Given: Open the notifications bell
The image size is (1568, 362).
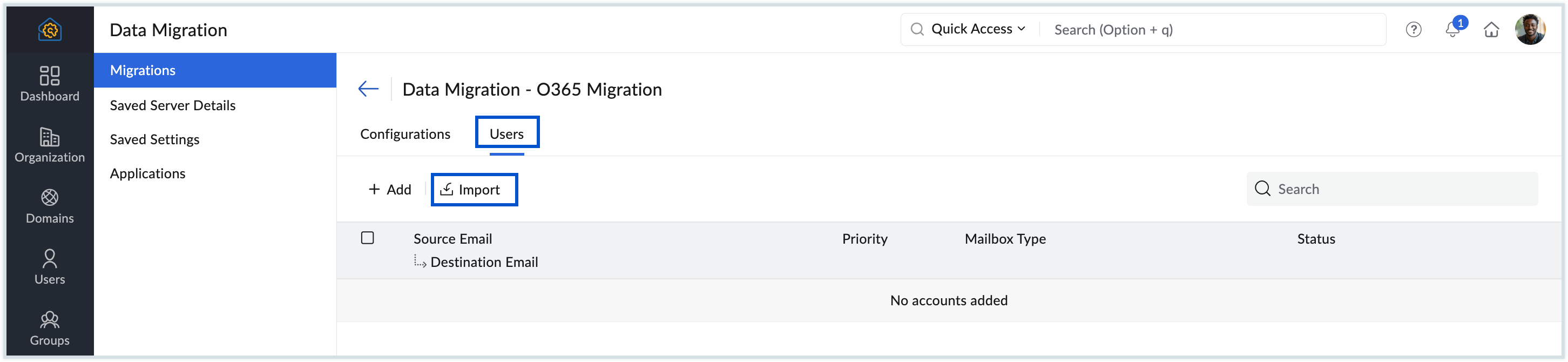Looking at the screenshot, I should [x=1453, y=29].
